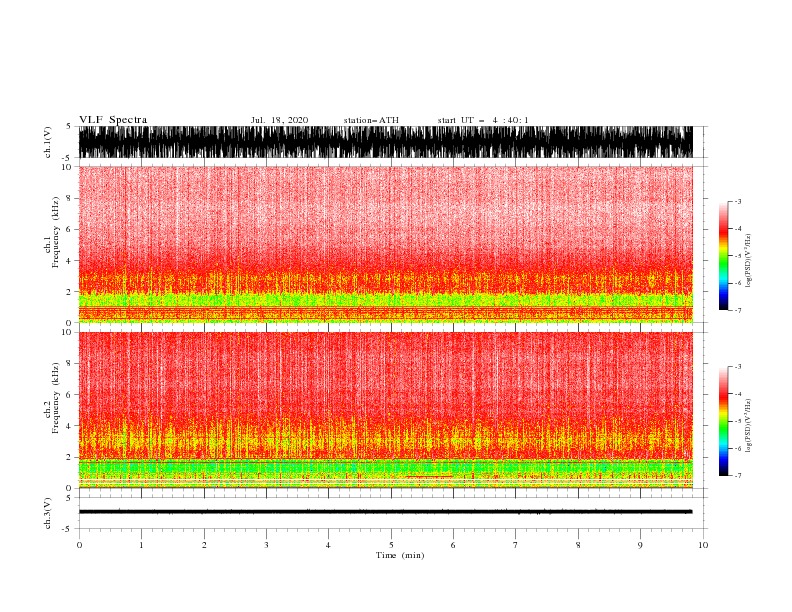792x612 pixels.
Task: Click the ch.2 color bar "log(PSD)(V²/Hz)" label
Action: tap(748, 427)
